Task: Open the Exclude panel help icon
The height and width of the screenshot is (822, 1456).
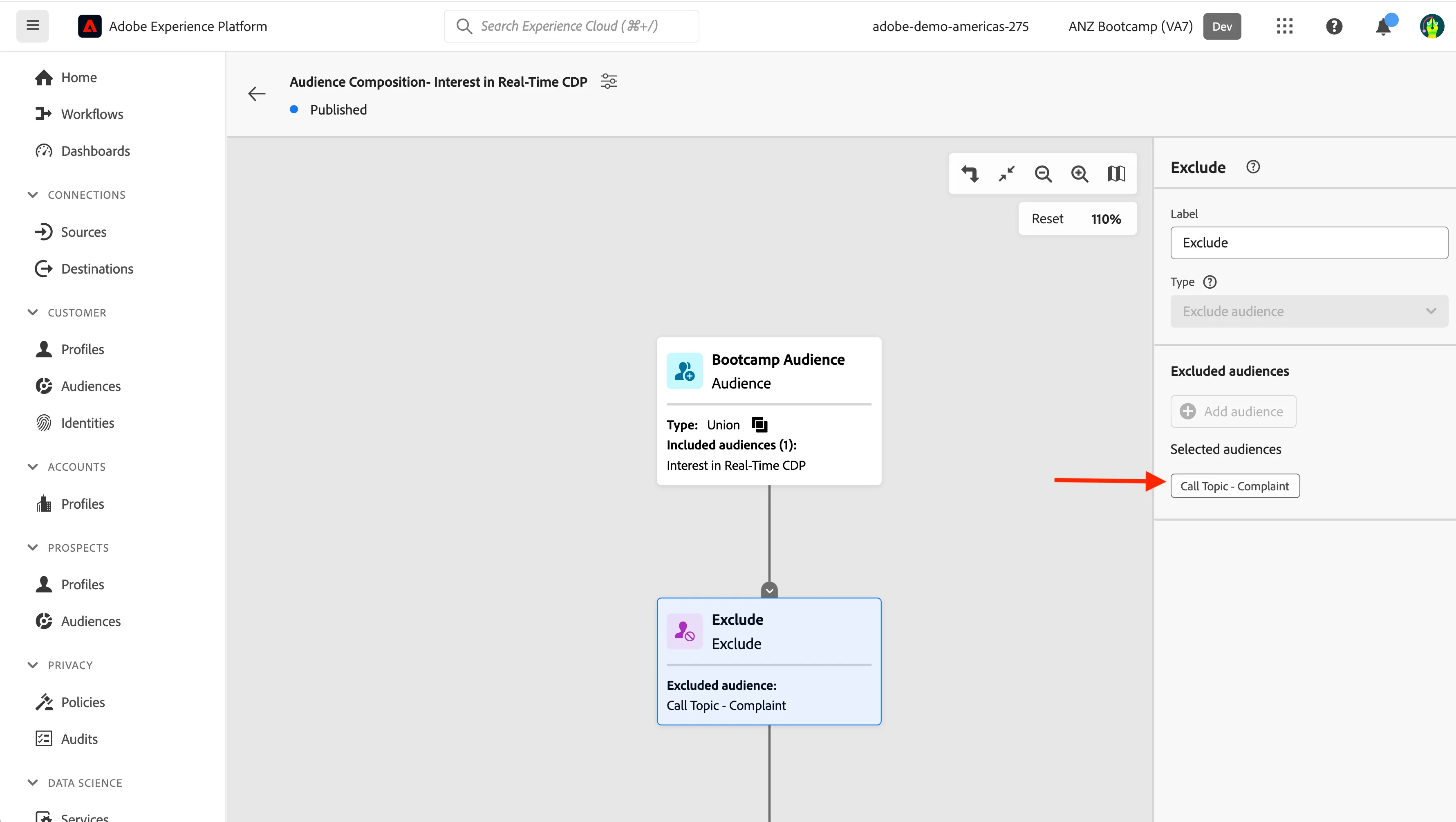Action: click(1253, 167)
